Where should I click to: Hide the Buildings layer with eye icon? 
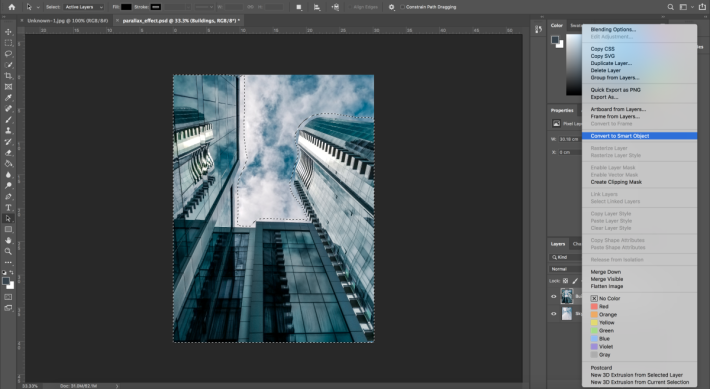(x=553, y=297)
